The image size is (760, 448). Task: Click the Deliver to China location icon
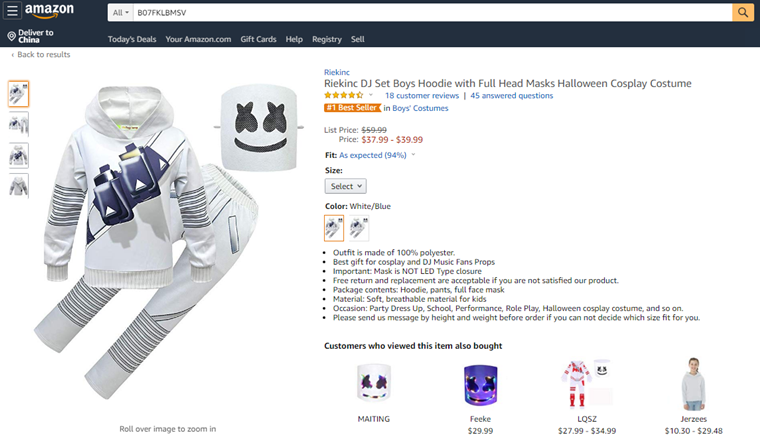pyautogui.click(x=10, y=36)
